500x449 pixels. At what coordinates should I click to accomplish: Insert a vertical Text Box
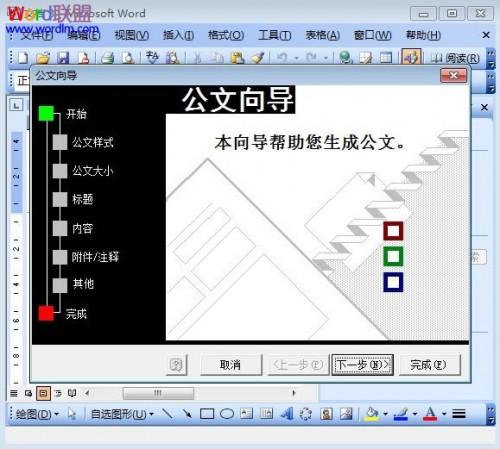pos(266,414)
